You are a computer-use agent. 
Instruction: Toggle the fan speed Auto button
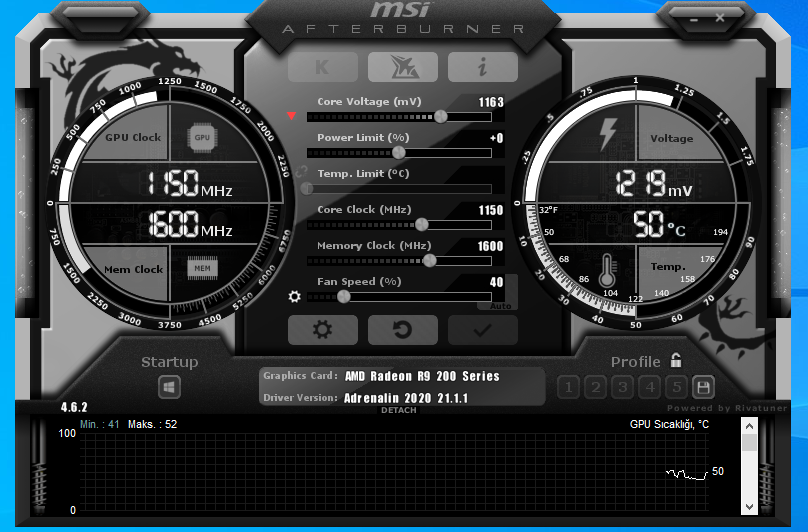tap(500, 306)
